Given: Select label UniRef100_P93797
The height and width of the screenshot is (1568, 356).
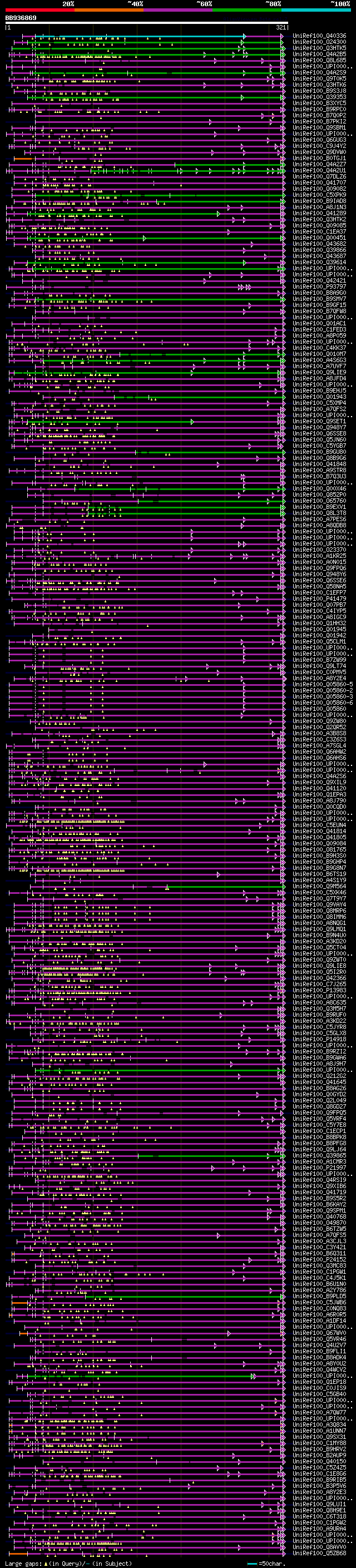Looking at the screenshot, I should click(319, 286).
